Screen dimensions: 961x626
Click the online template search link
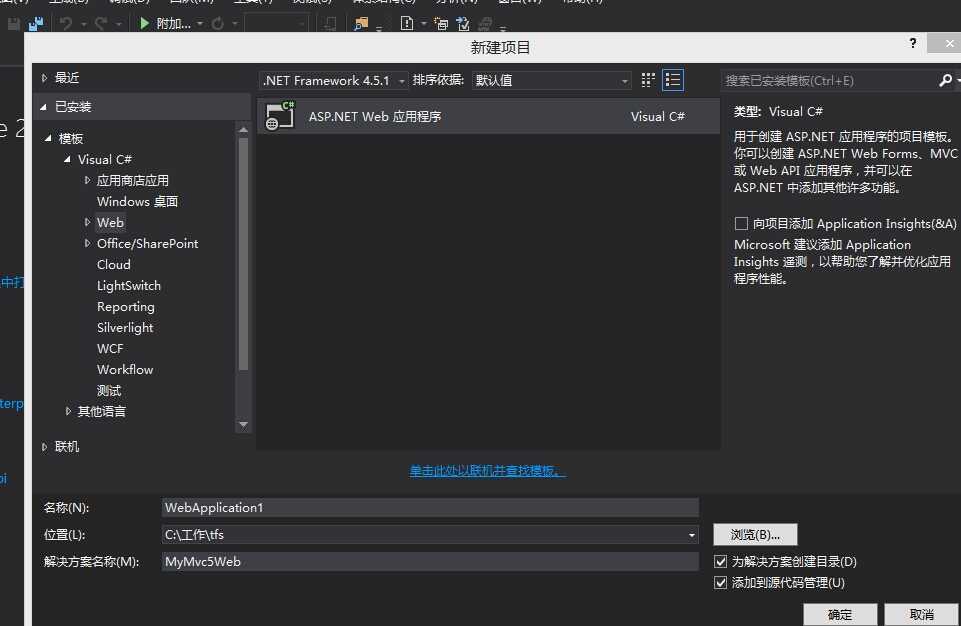coord(487,470)
